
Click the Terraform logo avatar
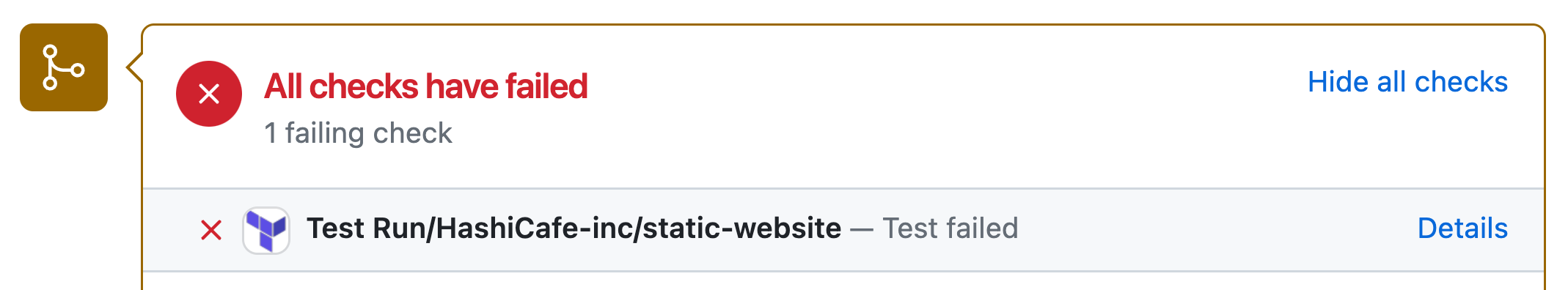tap(266, 230)
